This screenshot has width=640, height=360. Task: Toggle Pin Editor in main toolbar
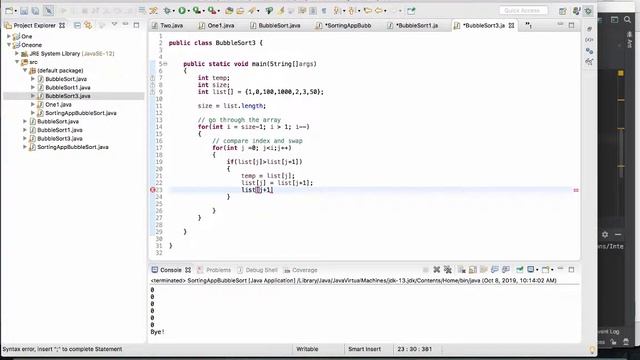pos(411,11)
